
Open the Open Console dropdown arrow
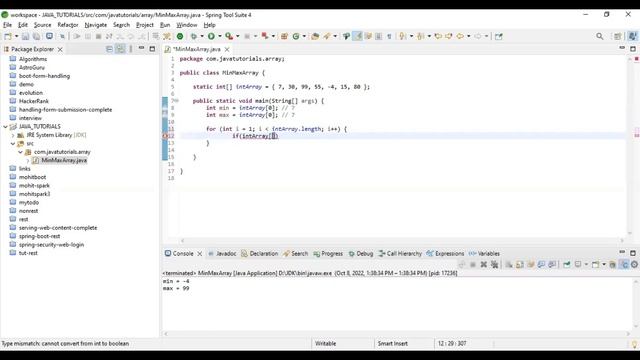pos(604,264)
